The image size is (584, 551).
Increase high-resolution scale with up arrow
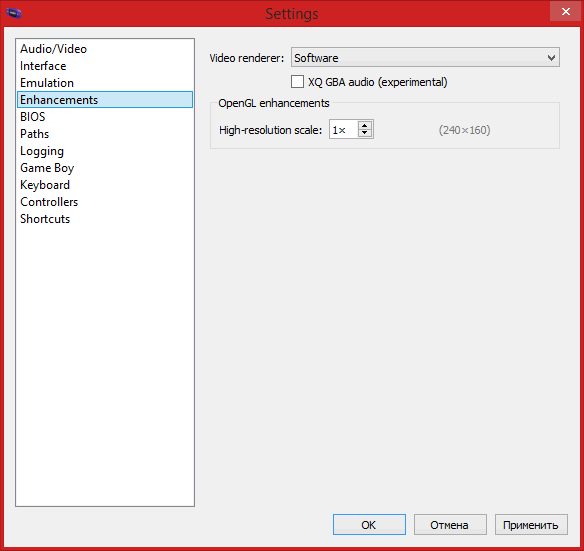365,126
